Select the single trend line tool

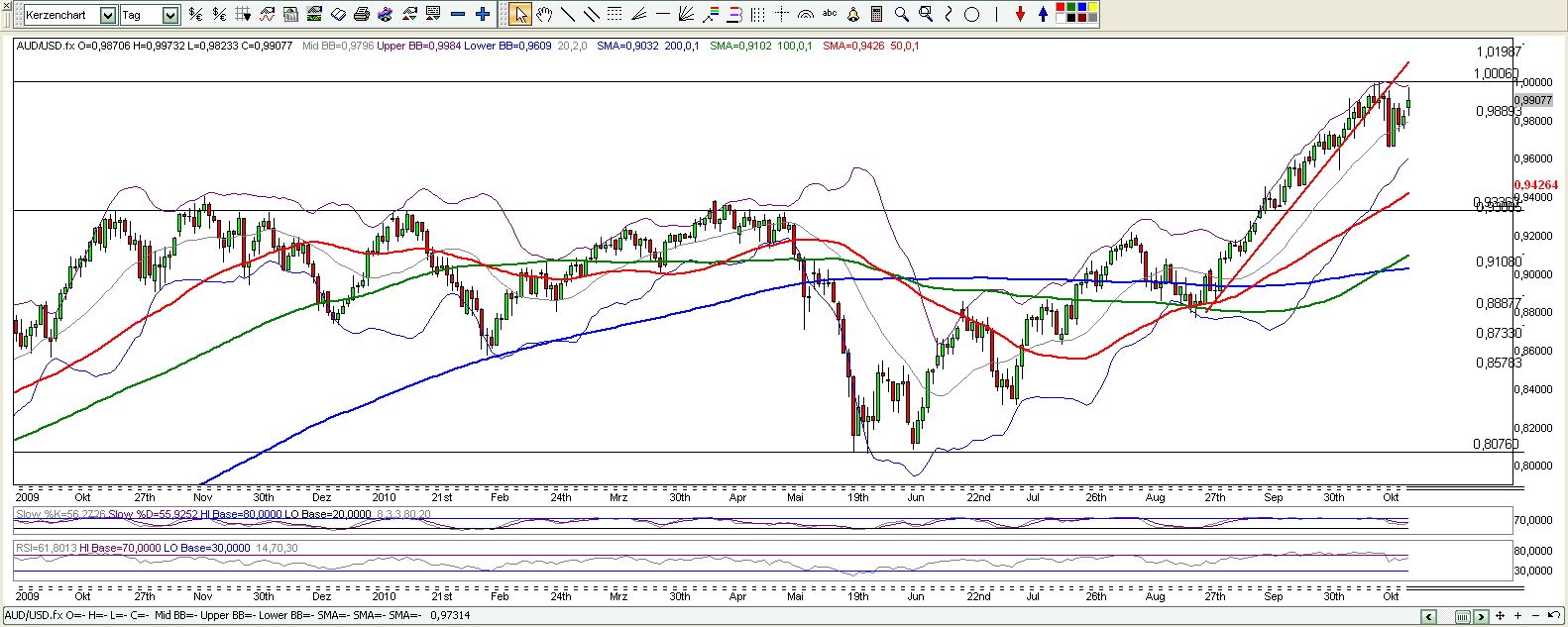568,15
